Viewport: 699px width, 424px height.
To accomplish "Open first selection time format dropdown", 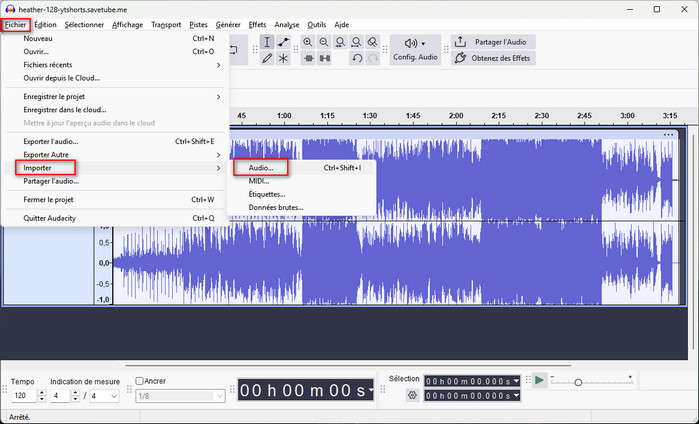I will tap(516, 381).
